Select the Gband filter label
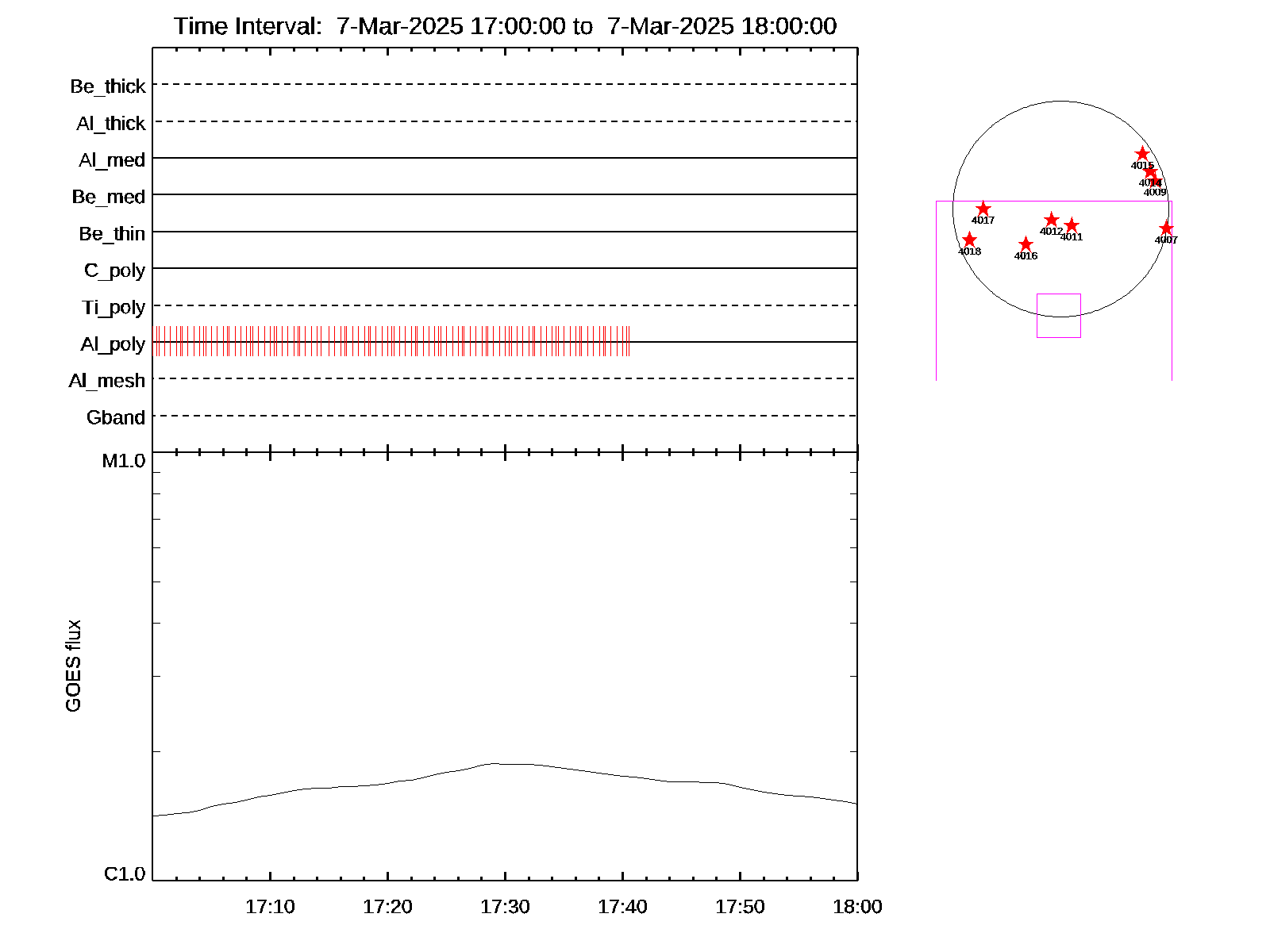Image resolution: width=1270 pixels, height=952 pixels. click(116, 418)
